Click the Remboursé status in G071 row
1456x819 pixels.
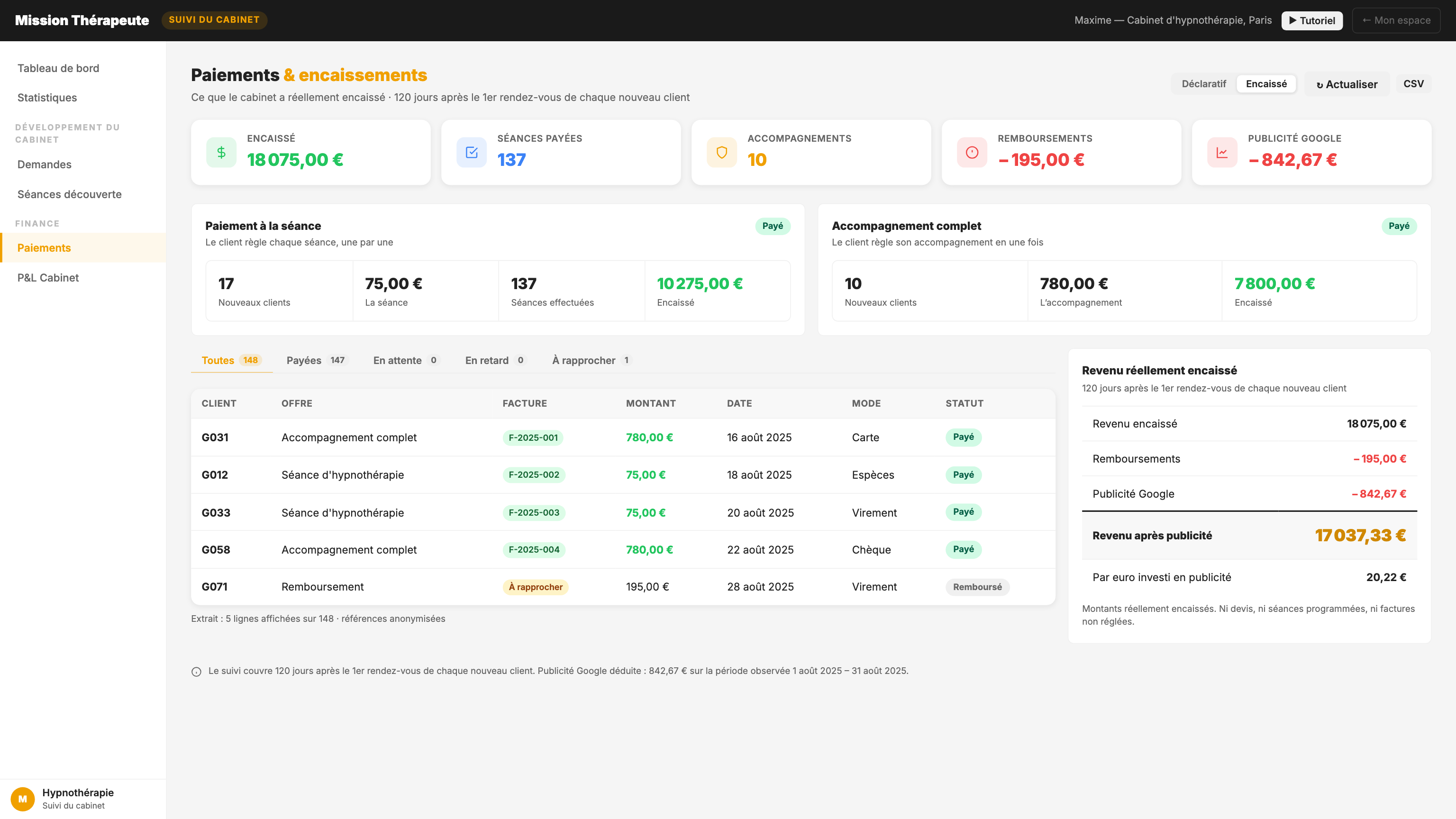click(x=977, y=587)
